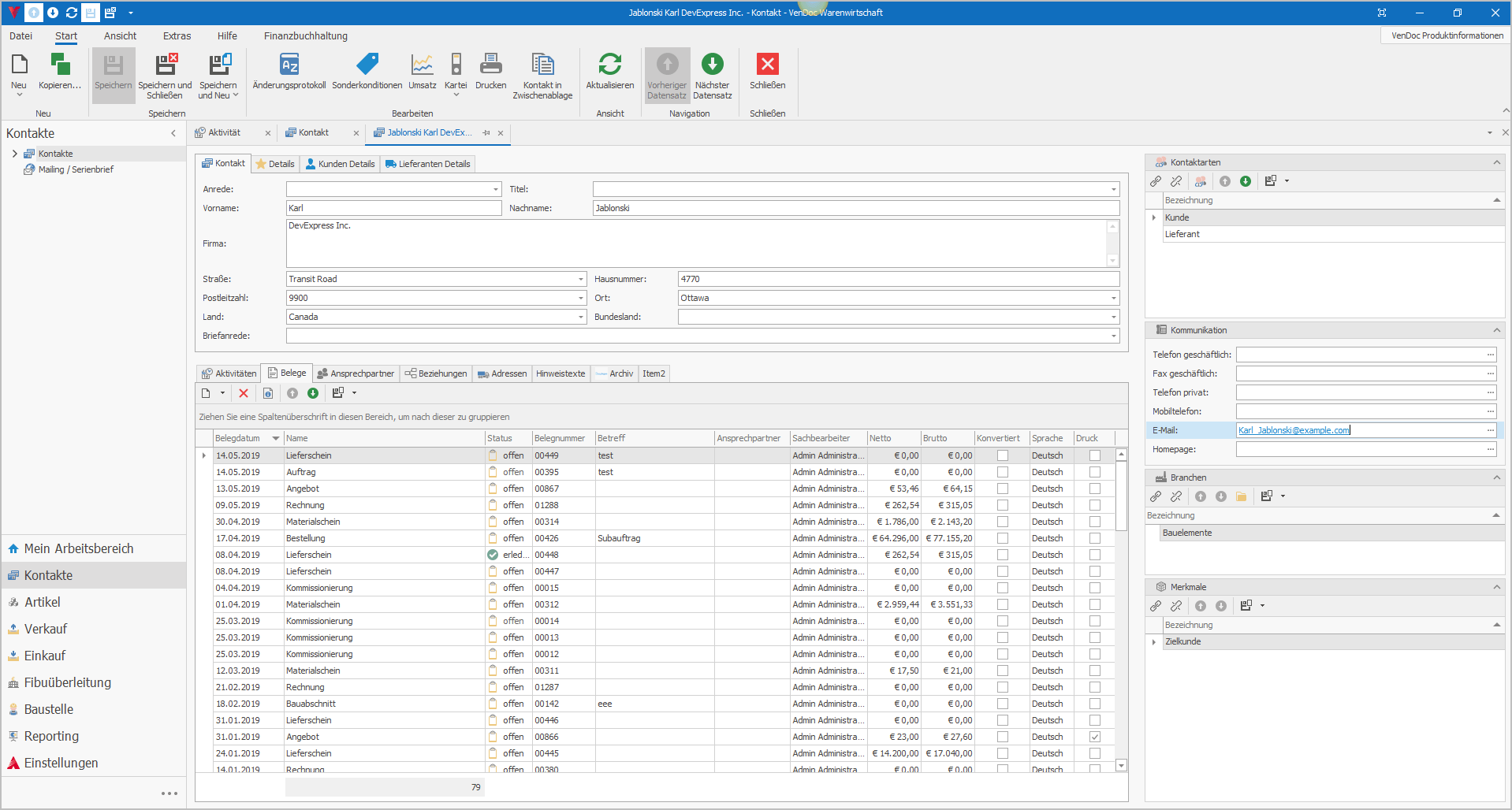This screenshot has width=1512, height=810.
Task: Click the refresh icon in the quick access toolbar
Action: 70,12
